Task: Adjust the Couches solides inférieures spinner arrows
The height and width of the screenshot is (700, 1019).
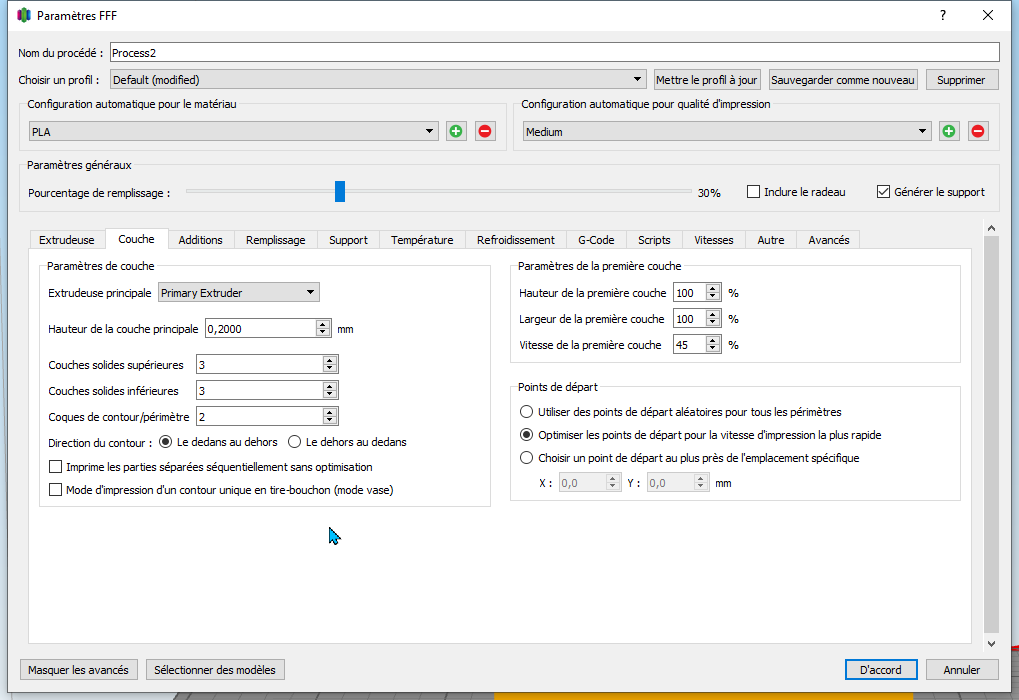Action: pos(329,391)
